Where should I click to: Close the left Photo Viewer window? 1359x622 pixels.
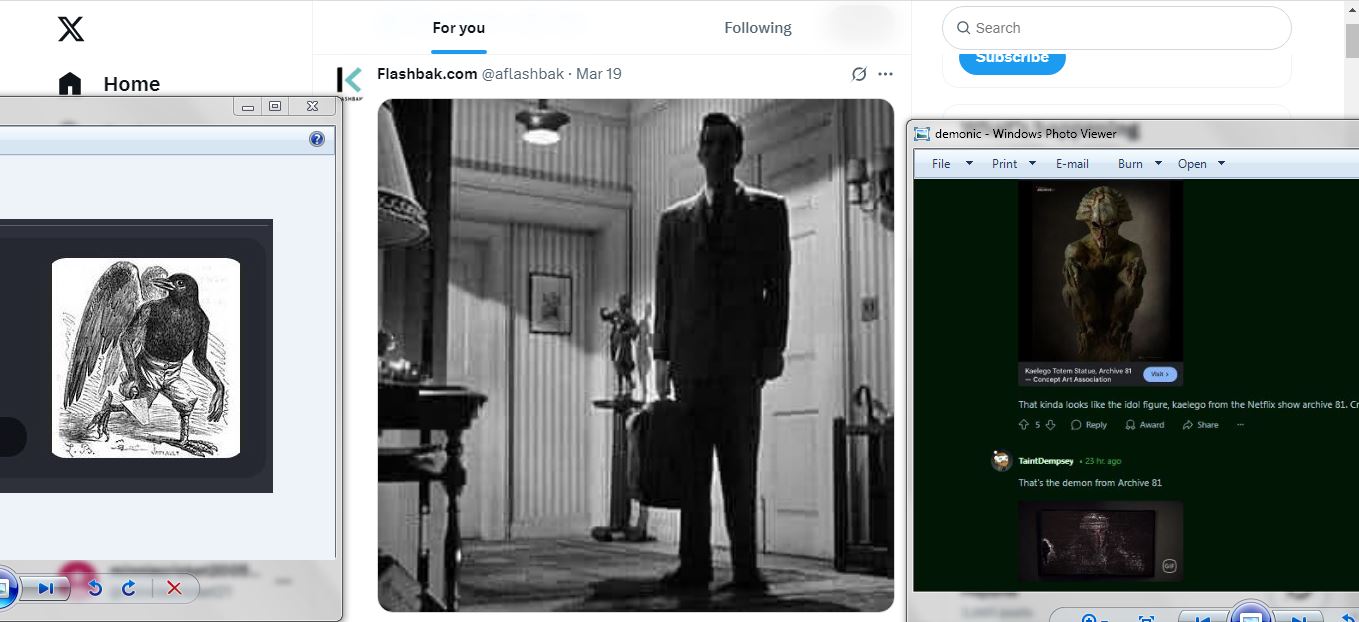coord(312,106)
